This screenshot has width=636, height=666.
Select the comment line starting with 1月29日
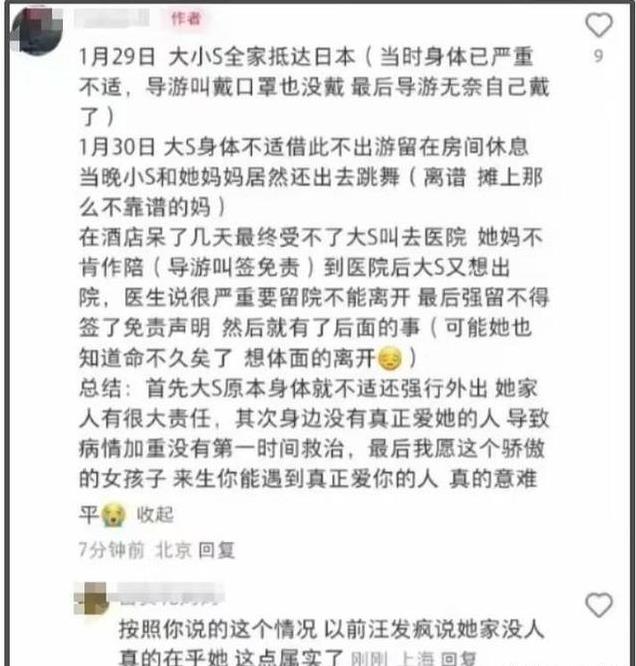click(x=306, y=57)
